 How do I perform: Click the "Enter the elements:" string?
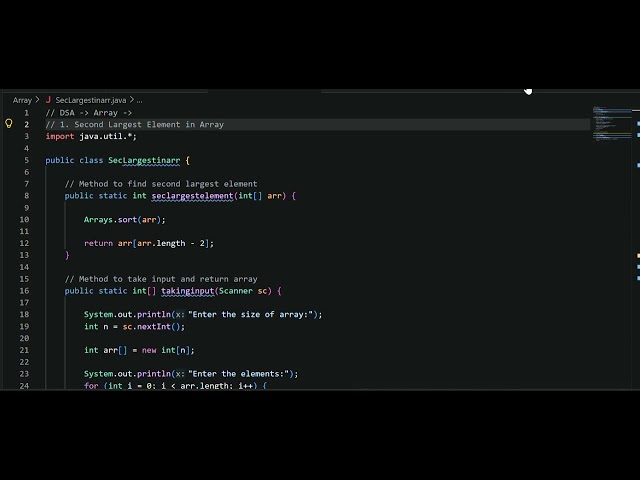[238, 373]
